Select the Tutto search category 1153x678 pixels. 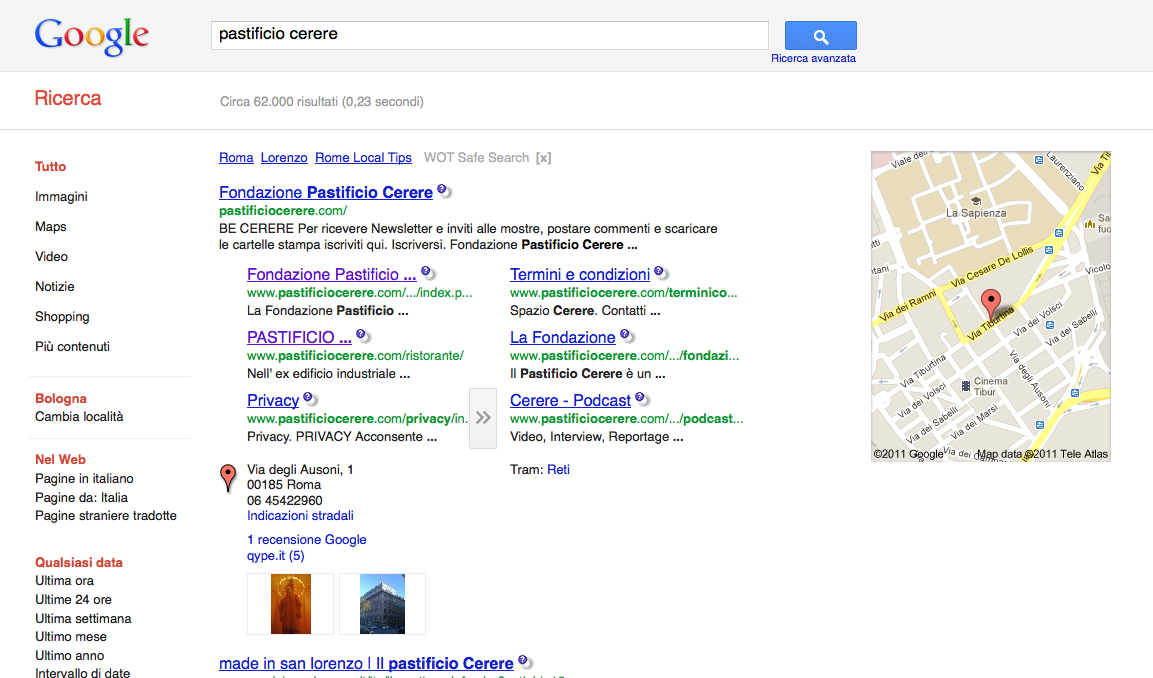51,166
